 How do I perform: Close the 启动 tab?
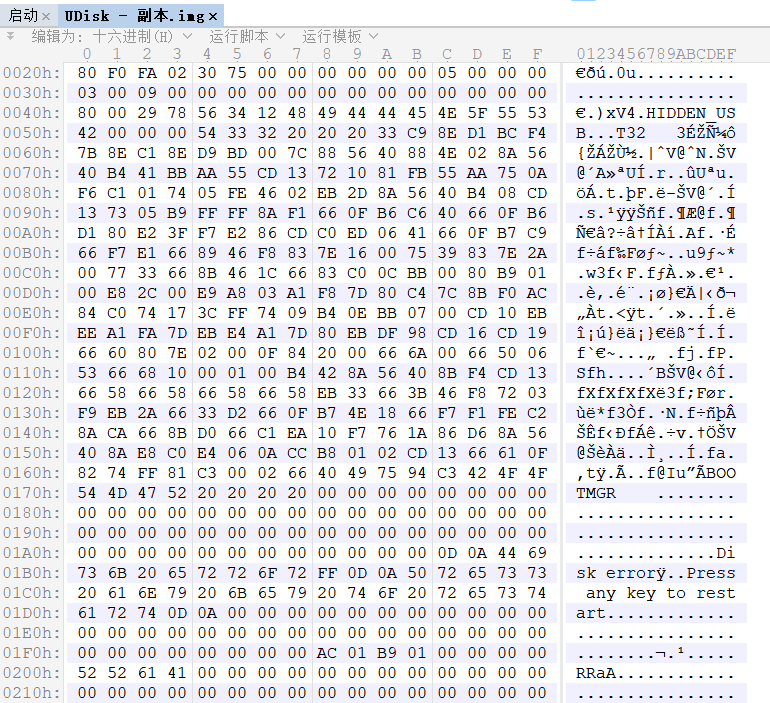pyautogui.click(x=46, y=17)
